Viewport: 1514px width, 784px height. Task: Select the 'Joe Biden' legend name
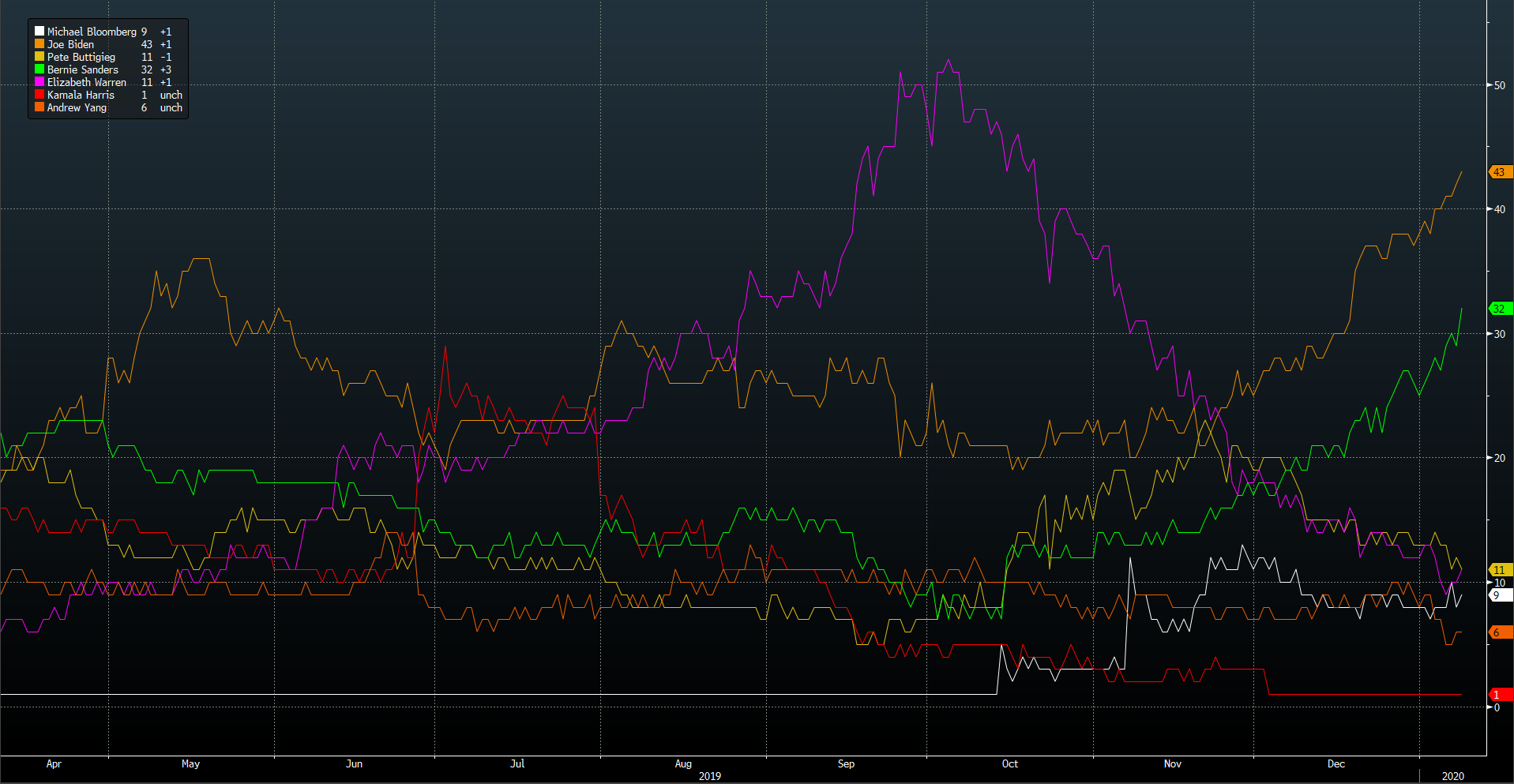coord(70,44)
